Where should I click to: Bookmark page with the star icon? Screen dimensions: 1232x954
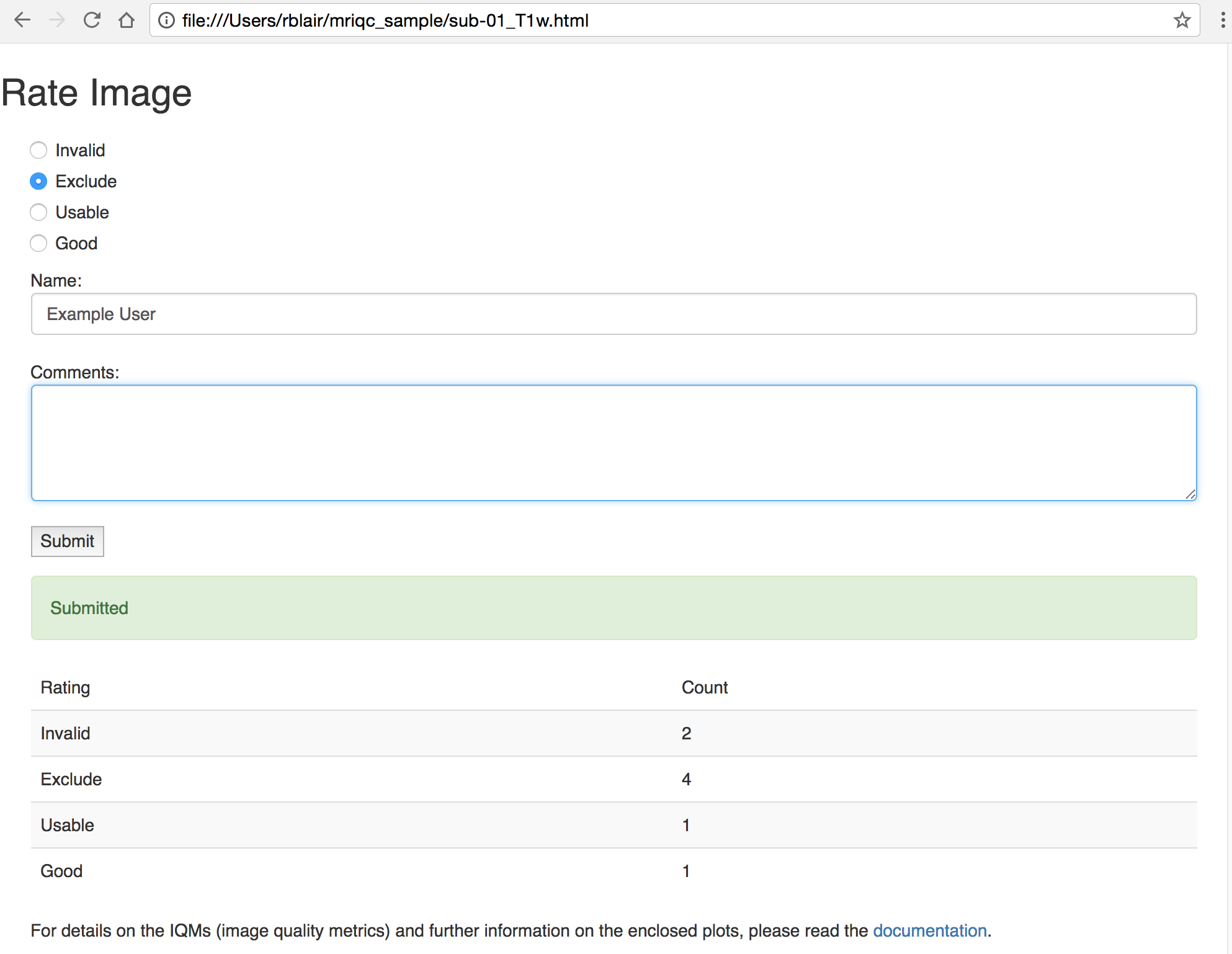(1182, 20)
